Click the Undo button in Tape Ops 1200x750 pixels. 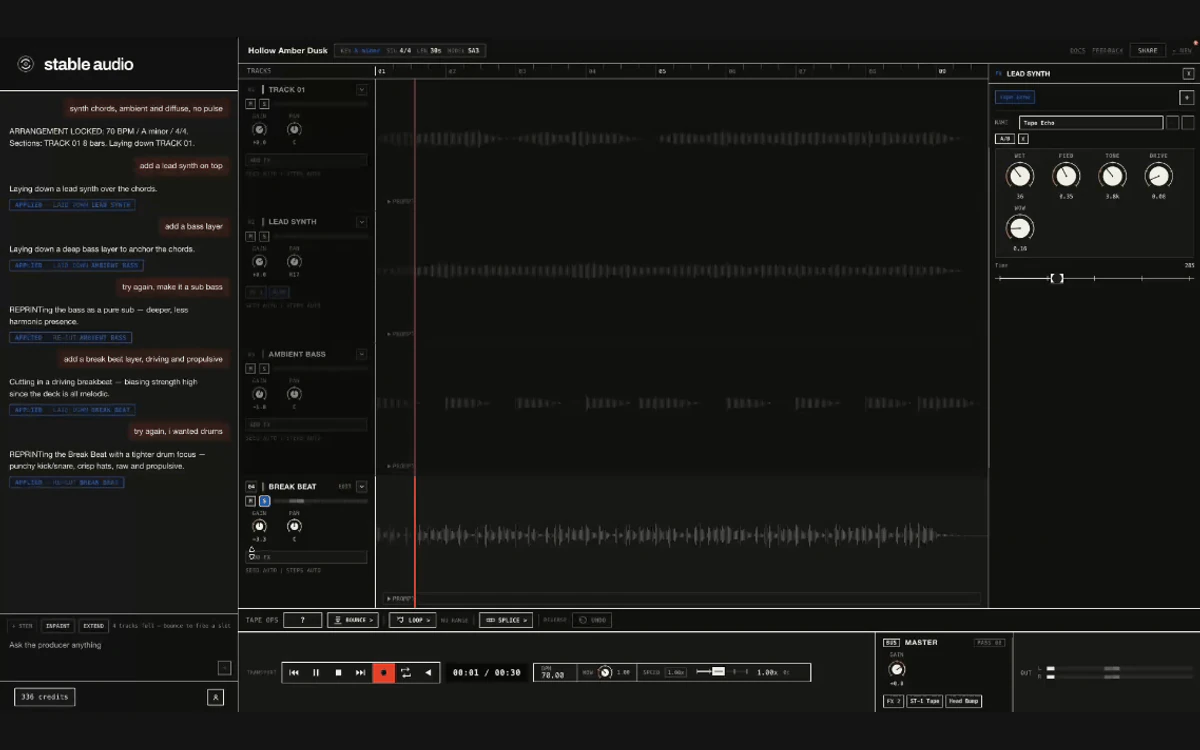(592, 620)
